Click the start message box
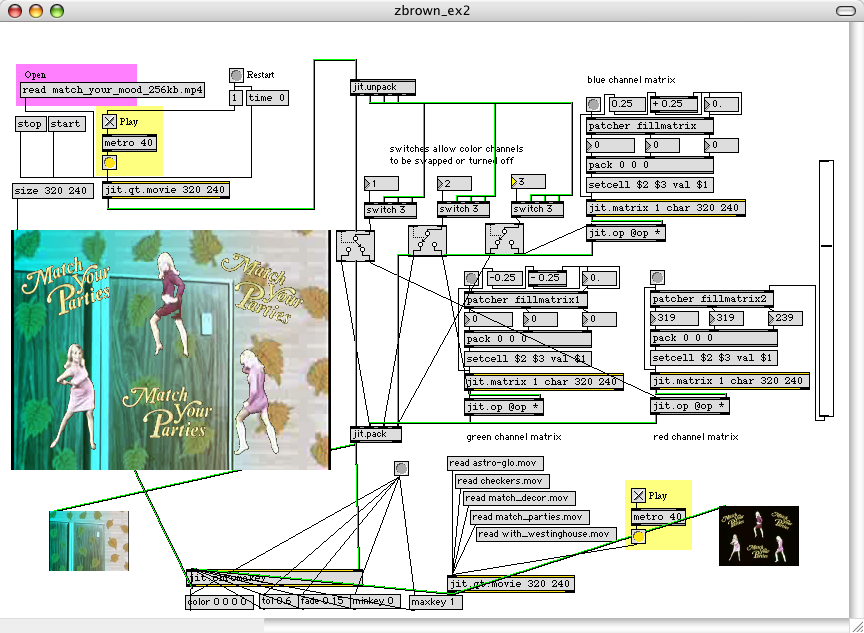Image resolution: width=864 pixels, height=633 pixels. [x=66, y=124]
